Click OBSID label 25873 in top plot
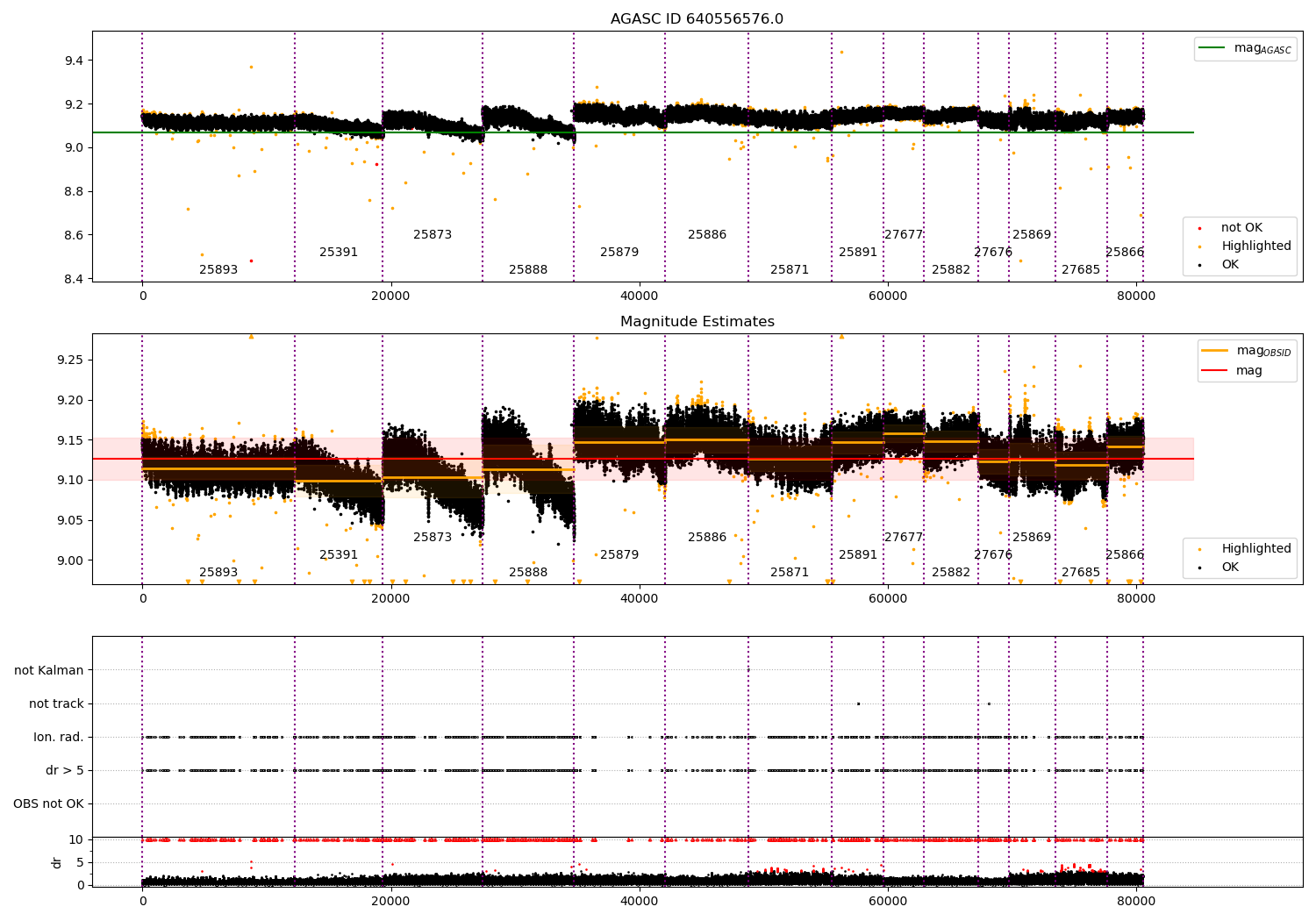 click(433, 235)
